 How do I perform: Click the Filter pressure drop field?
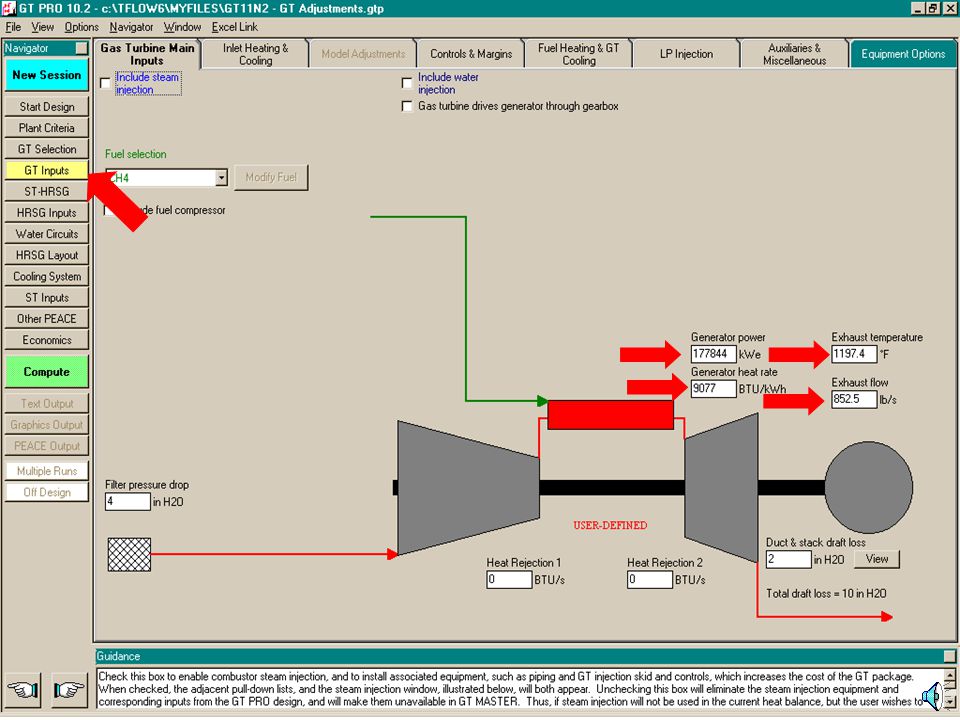tap(127, 501)
